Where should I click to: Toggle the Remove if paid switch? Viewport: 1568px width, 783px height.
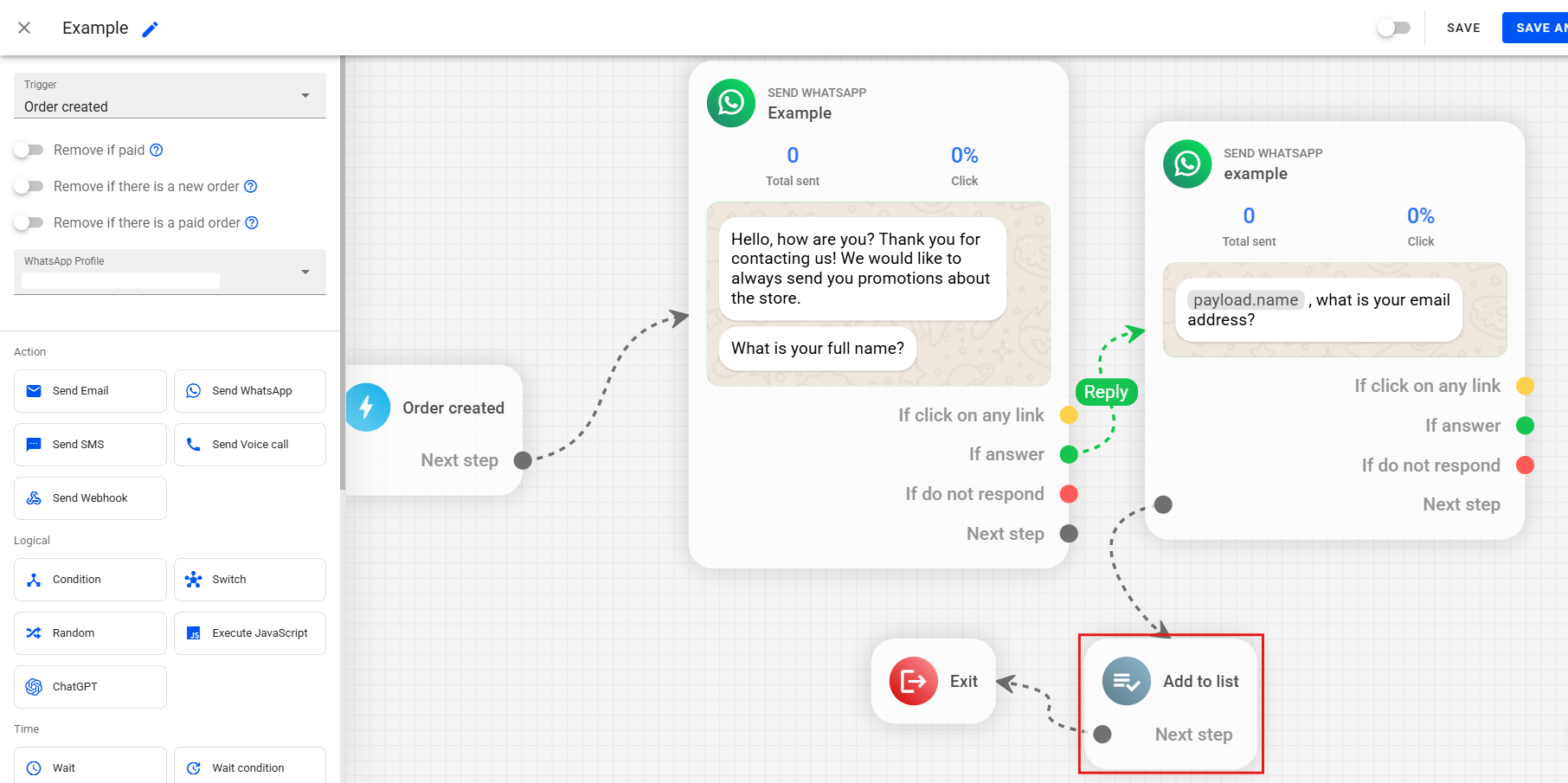(29, 150)
